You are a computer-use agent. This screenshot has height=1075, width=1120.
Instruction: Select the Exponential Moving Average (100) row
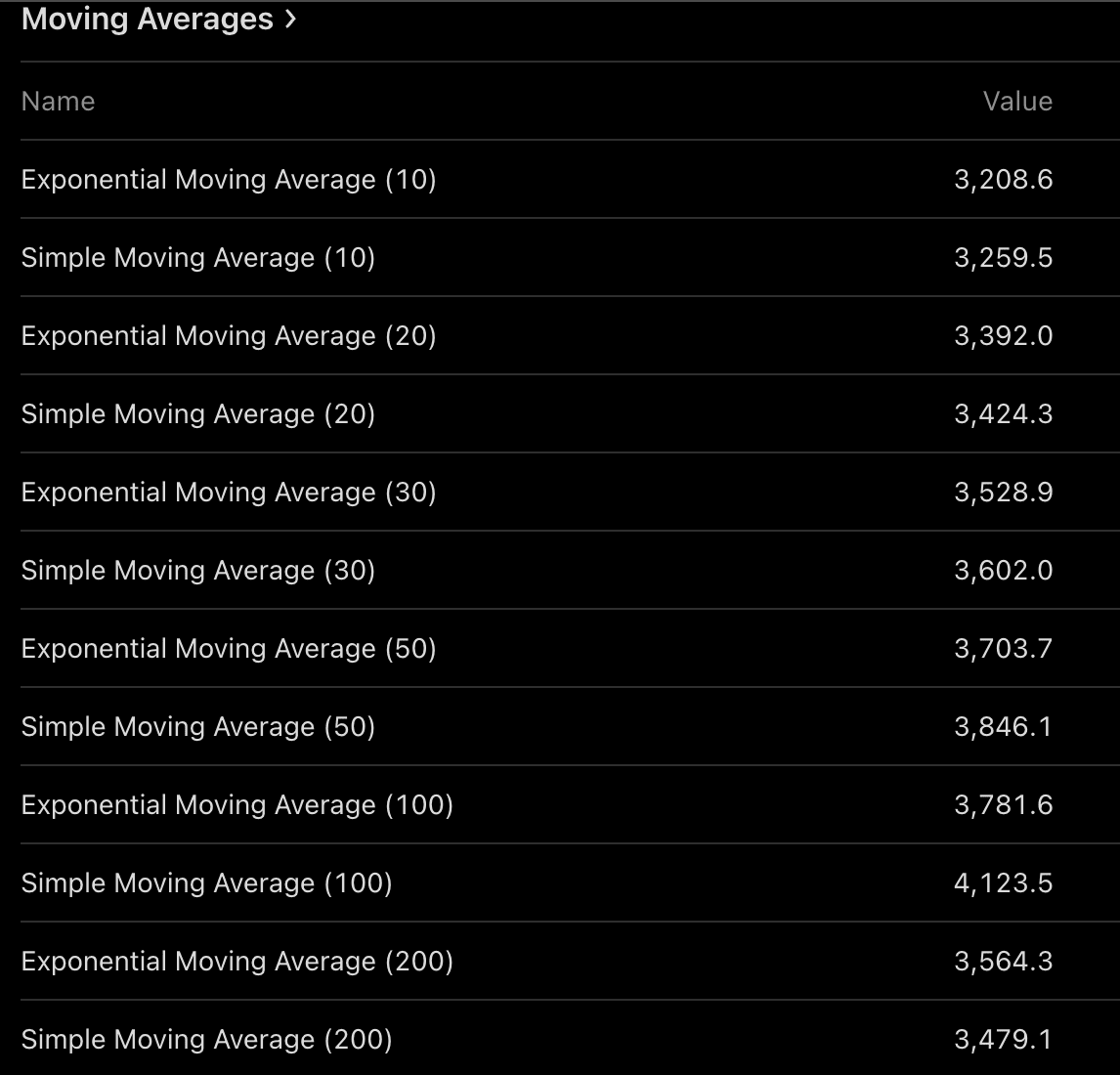coord(237,805)
